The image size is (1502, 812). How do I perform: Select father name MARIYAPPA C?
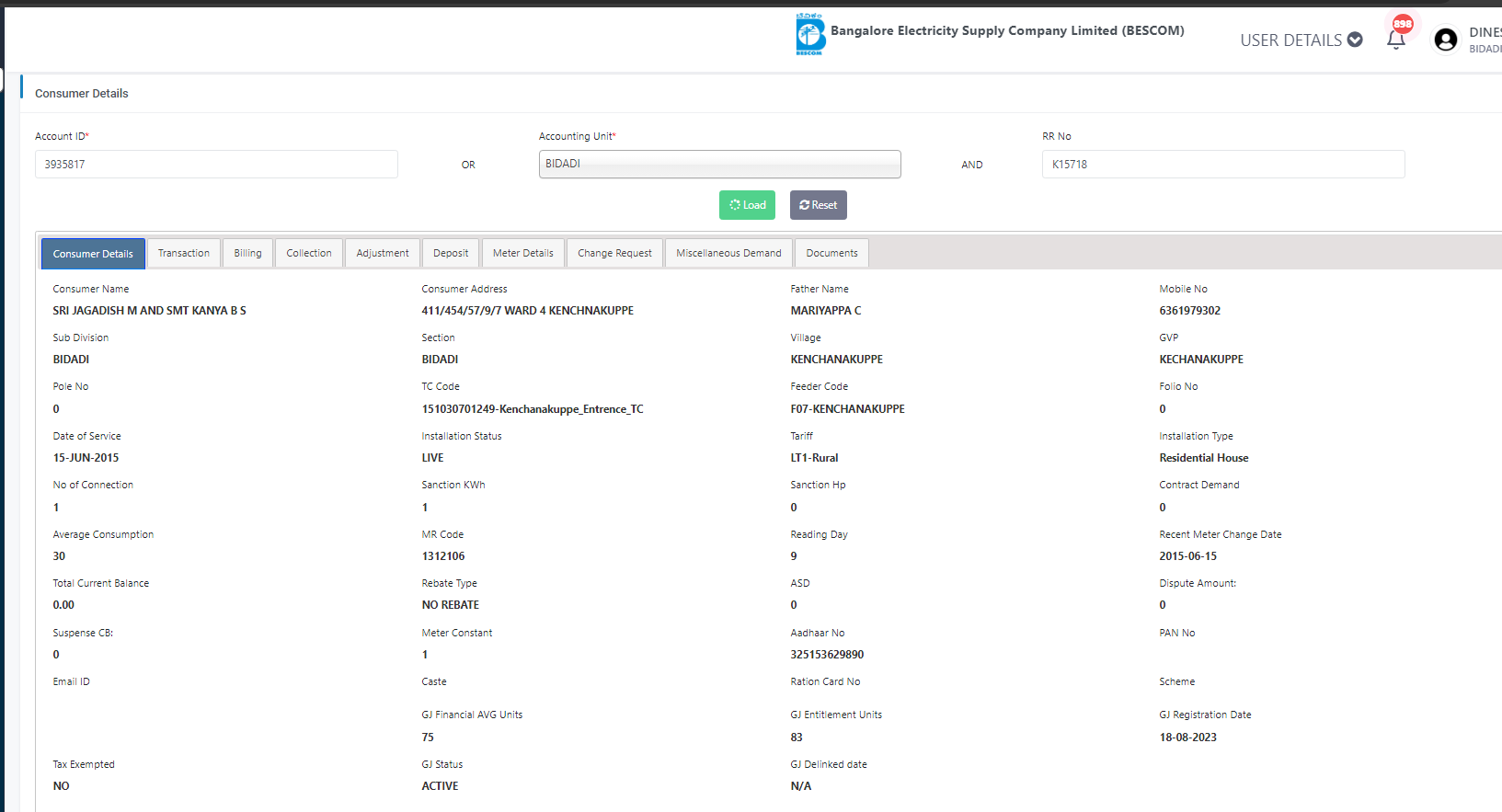click(826, 311)
